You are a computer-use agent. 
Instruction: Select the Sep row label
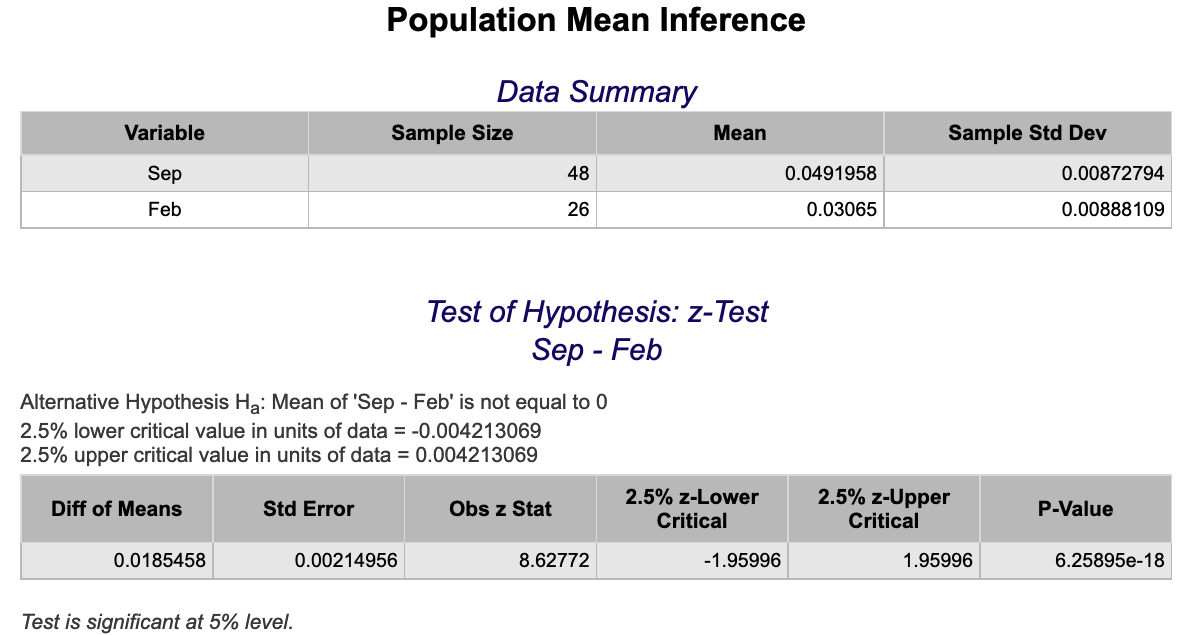click(164, 173)
